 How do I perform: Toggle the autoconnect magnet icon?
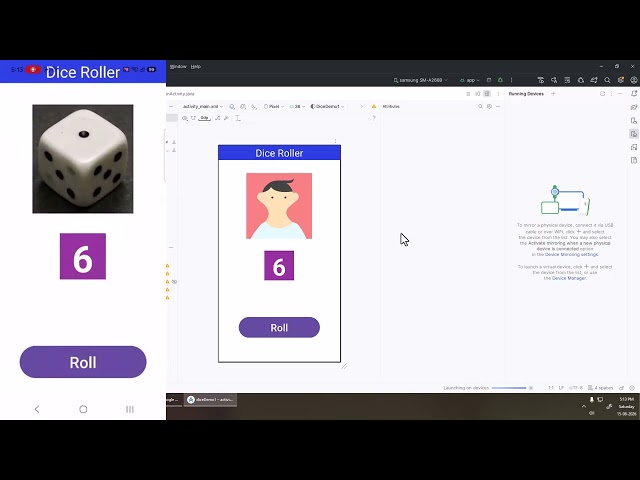(x=193, y=118)
